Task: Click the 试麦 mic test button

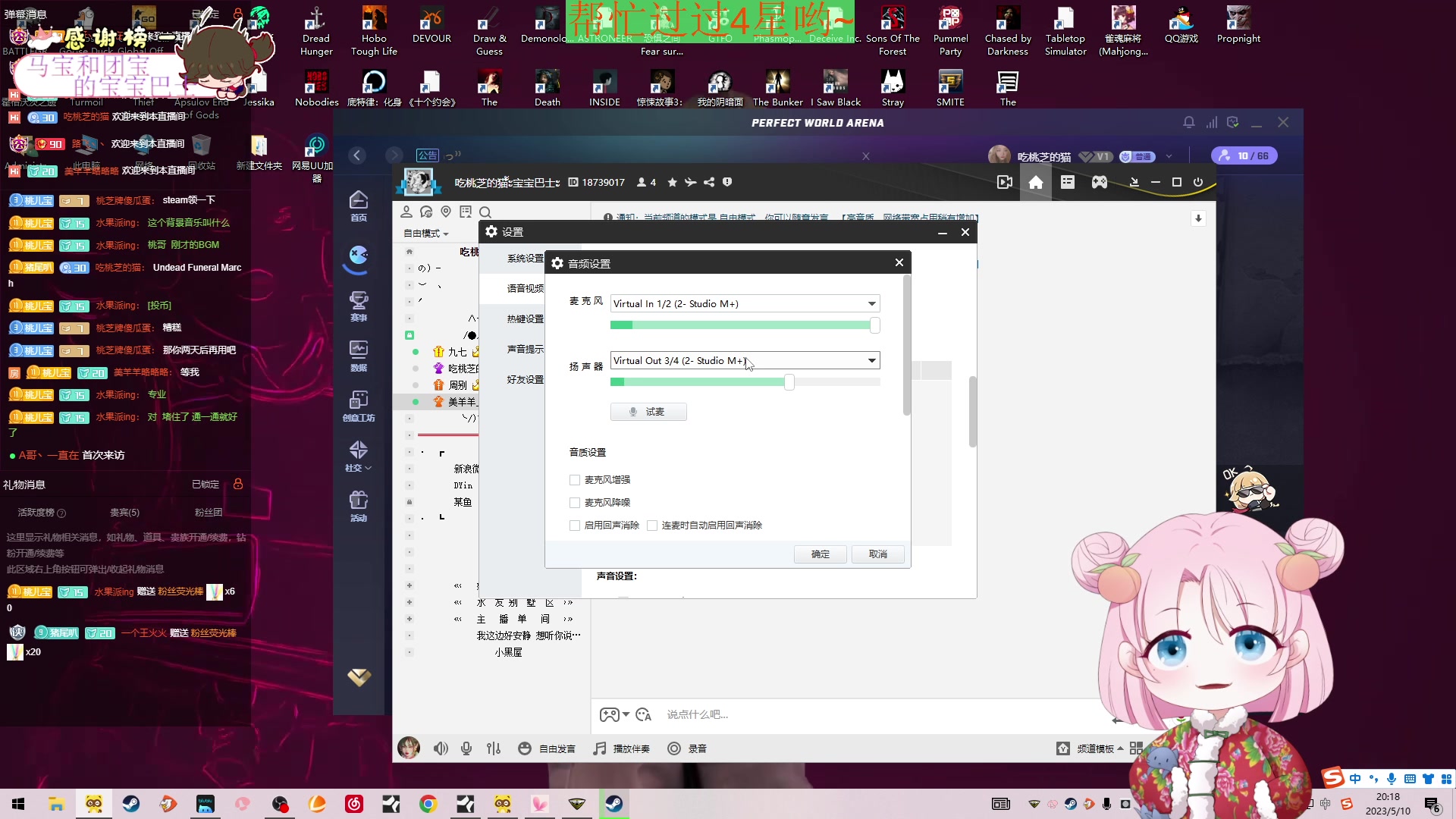Action: coord(648,412)
